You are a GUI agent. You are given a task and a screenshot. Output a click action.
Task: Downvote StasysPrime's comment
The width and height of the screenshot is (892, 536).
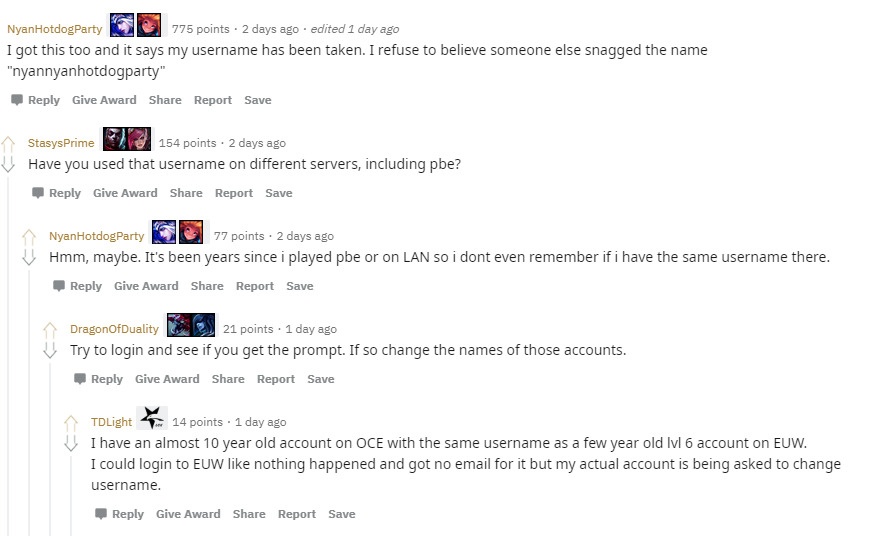(x=9, y=163)
